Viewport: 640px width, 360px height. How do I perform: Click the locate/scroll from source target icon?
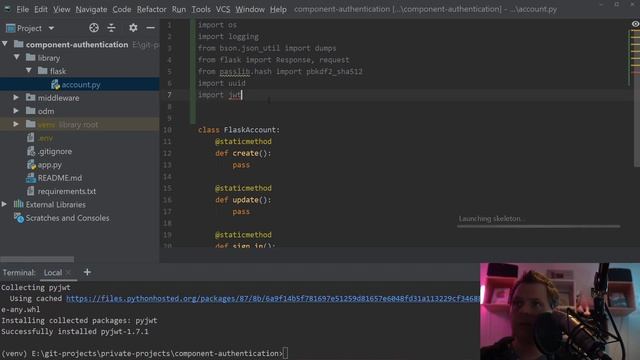coord(94,28)
